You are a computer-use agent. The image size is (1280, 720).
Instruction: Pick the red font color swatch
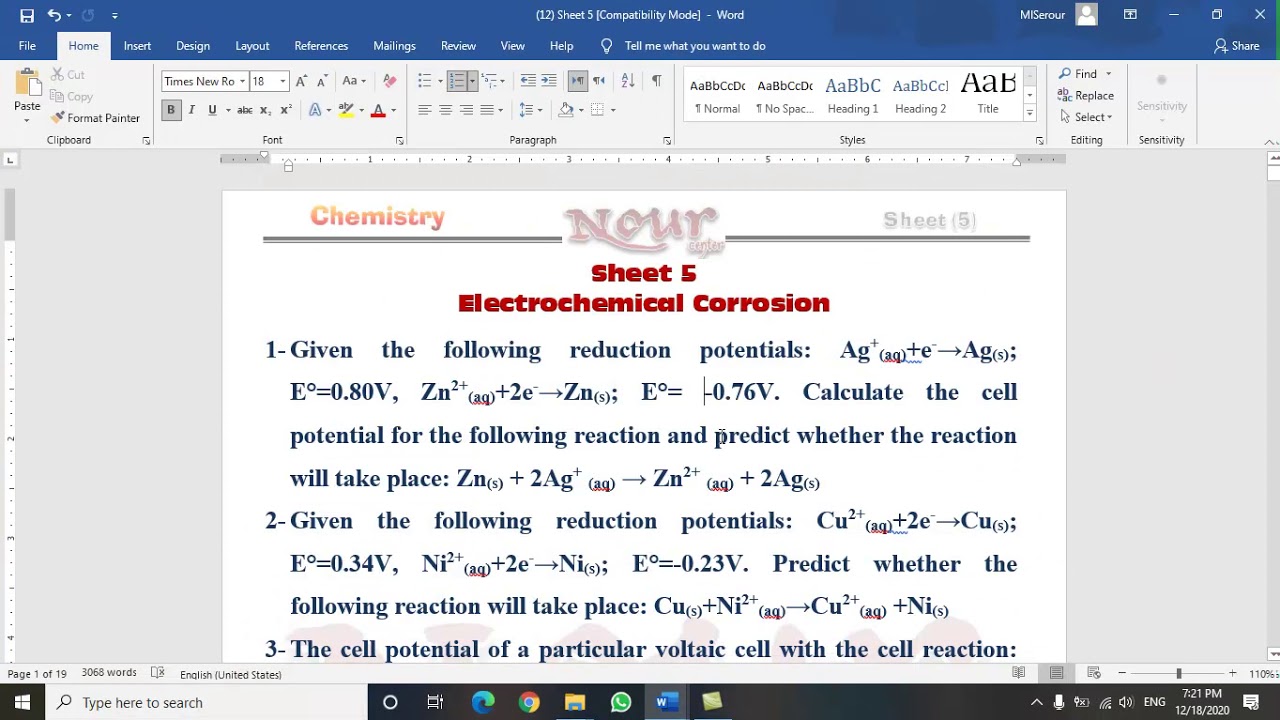pos(378,110)
